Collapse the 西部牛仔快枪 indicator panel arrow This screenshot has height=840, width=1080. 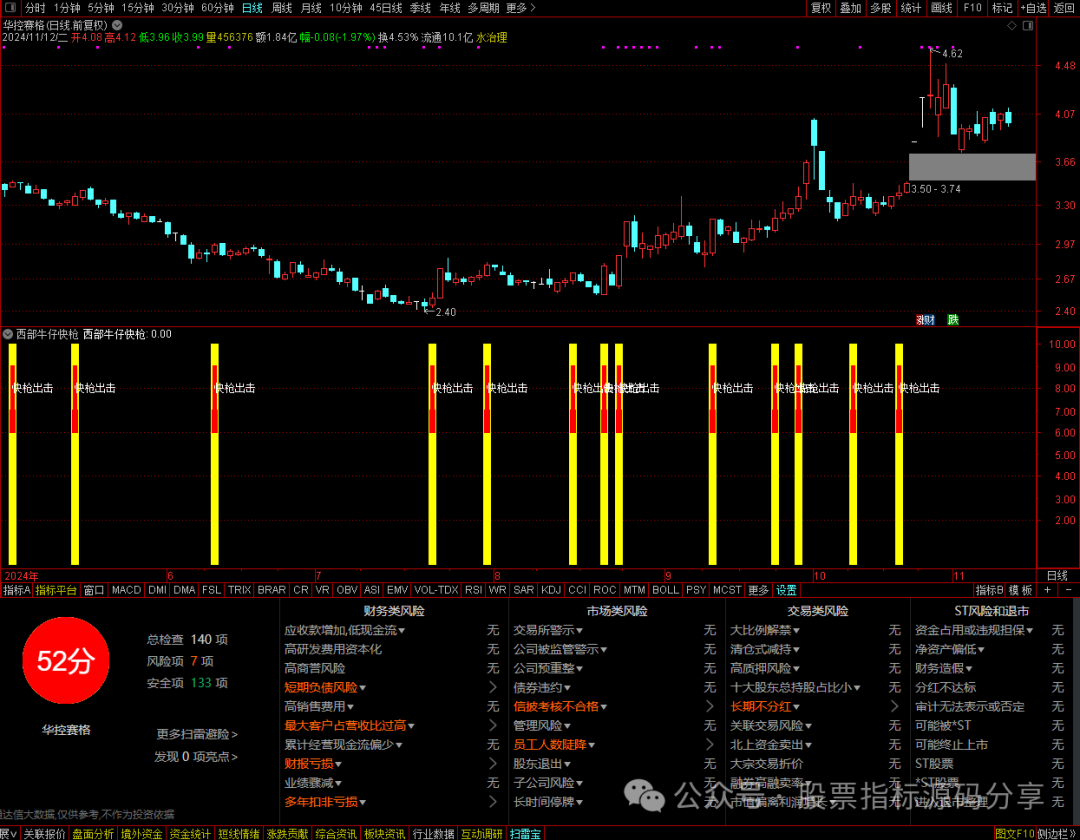(8, 334)
